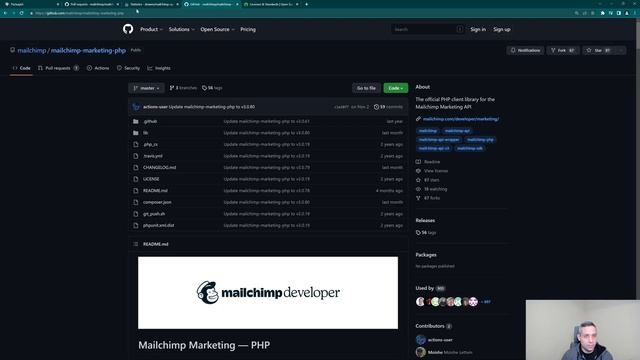
Task: Open the 56 tags link under Releases
Action: point(426,233)
